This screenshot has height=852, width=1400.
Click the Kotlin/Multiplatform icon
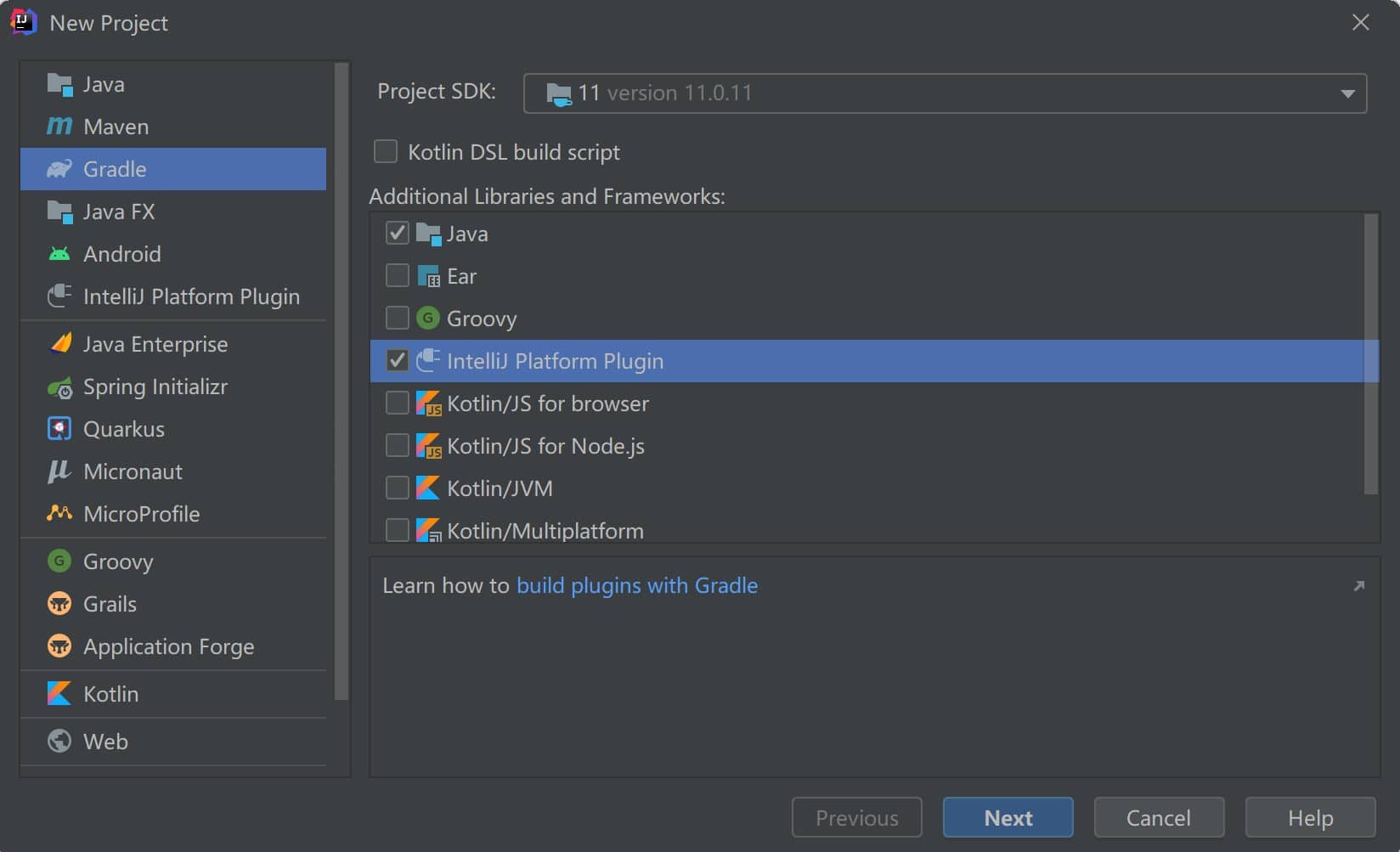tap(428, 531)
